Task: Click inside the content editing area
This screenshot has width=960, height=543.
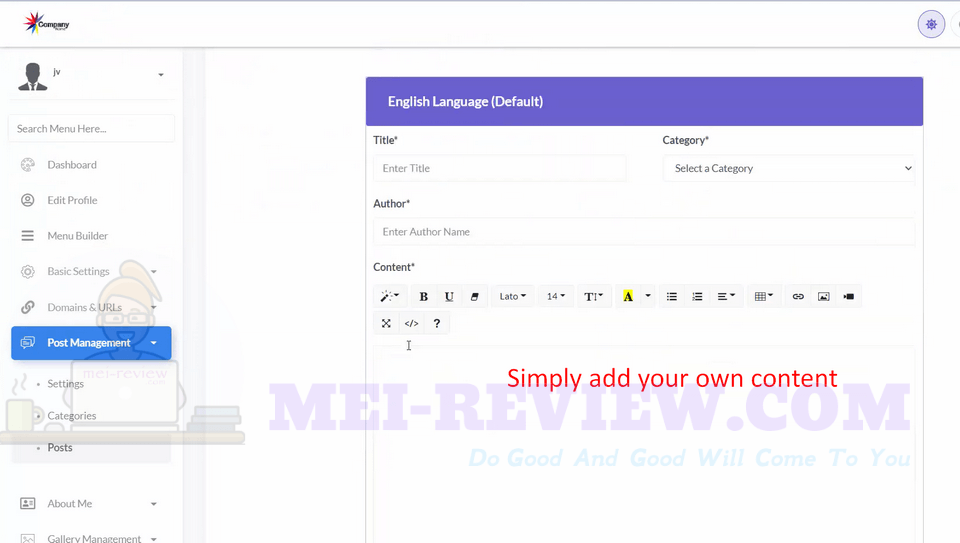Action: pyautogui.click(x=644, y=444)
